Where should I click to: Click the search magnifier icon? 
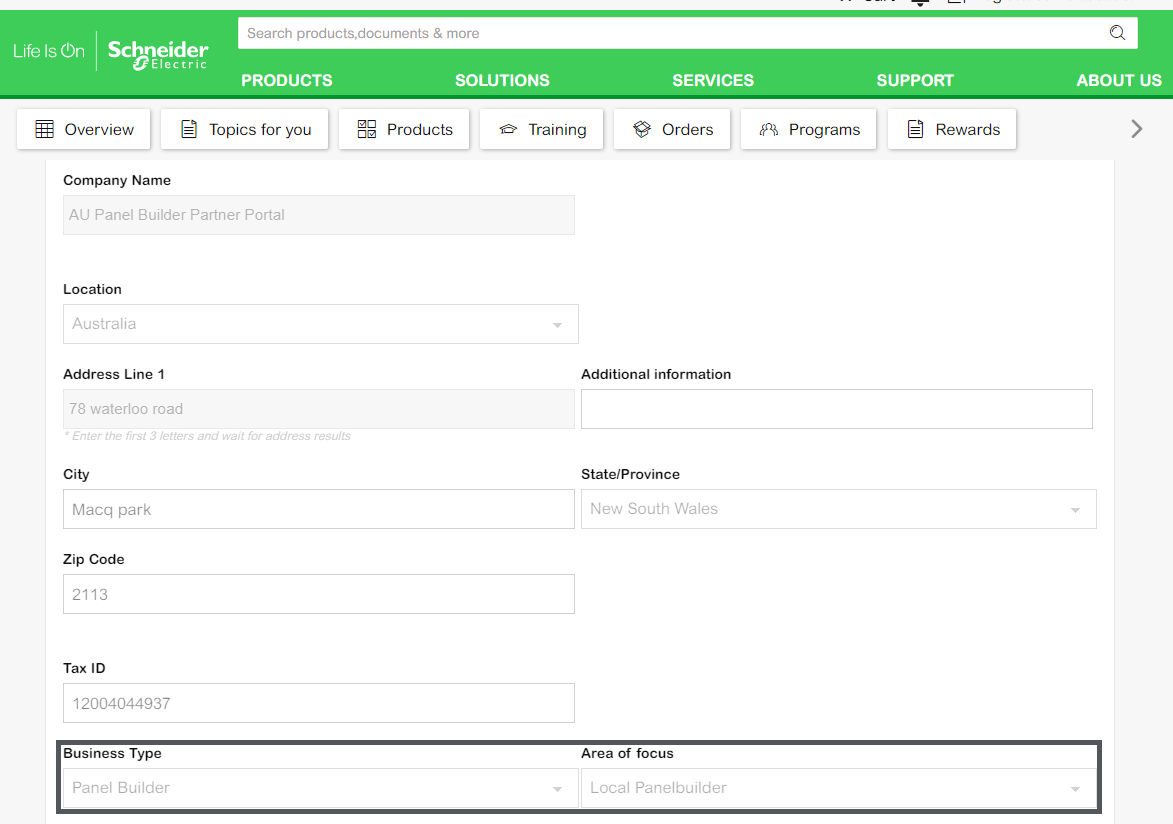[1117, 33]
